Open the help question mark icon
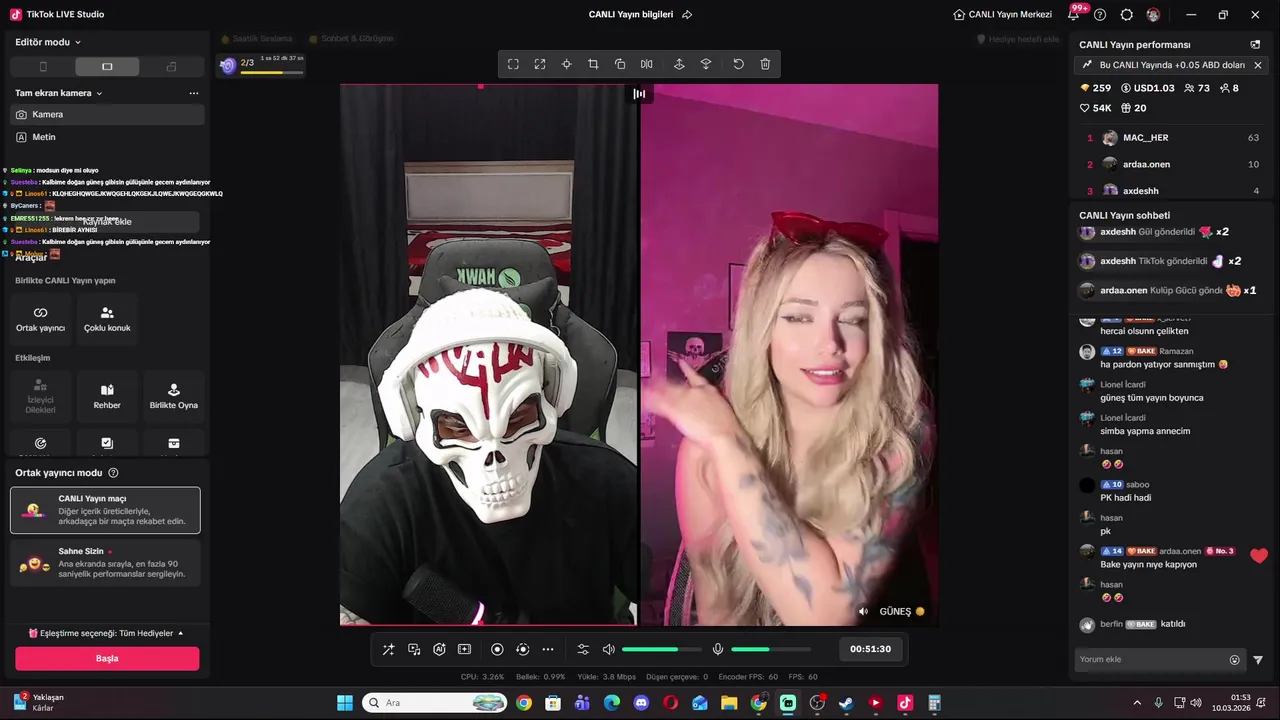 tap(1100, 15)
